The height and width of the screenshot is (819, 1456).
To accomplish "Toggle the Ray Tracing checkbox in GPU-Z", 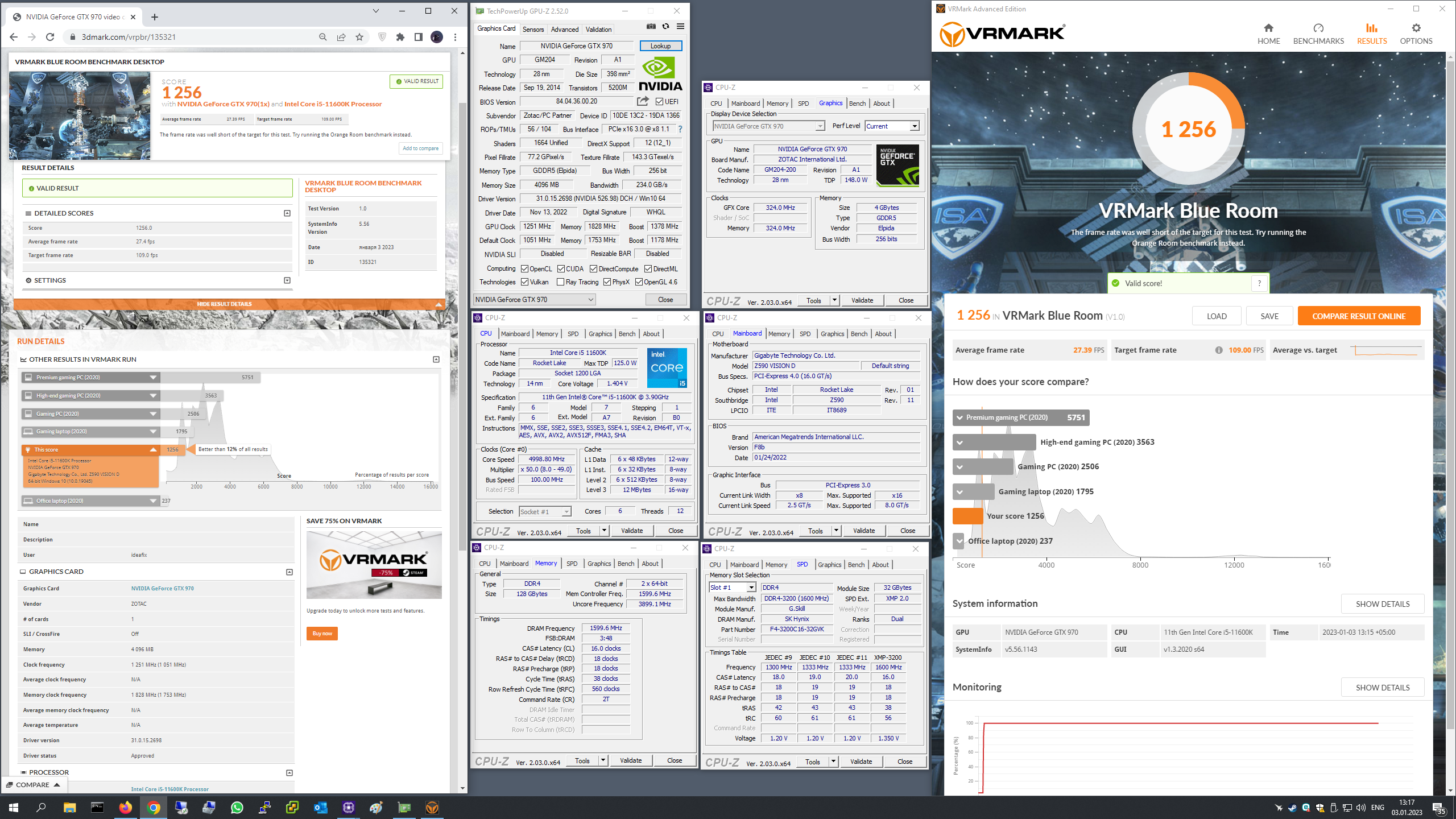I will pyautogui.click(x=560, y=282).
